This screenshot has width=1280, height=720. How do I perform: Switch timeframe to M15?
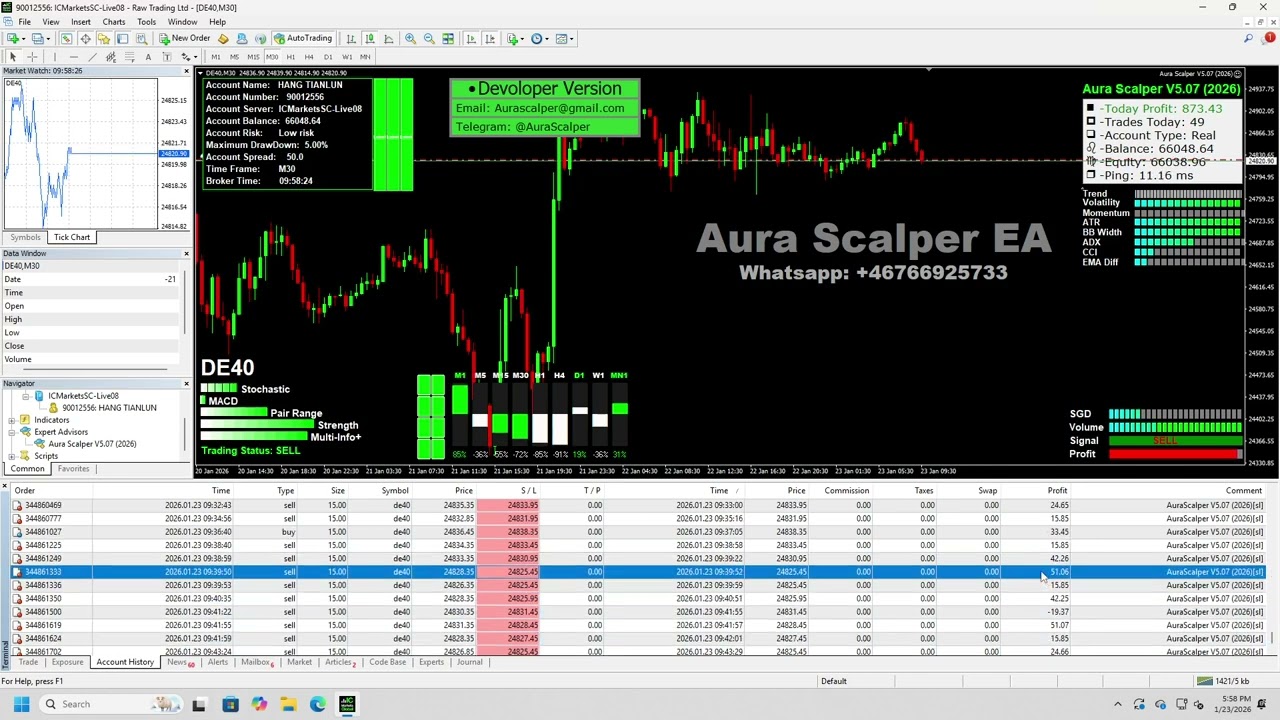click(x=253, y=56)
